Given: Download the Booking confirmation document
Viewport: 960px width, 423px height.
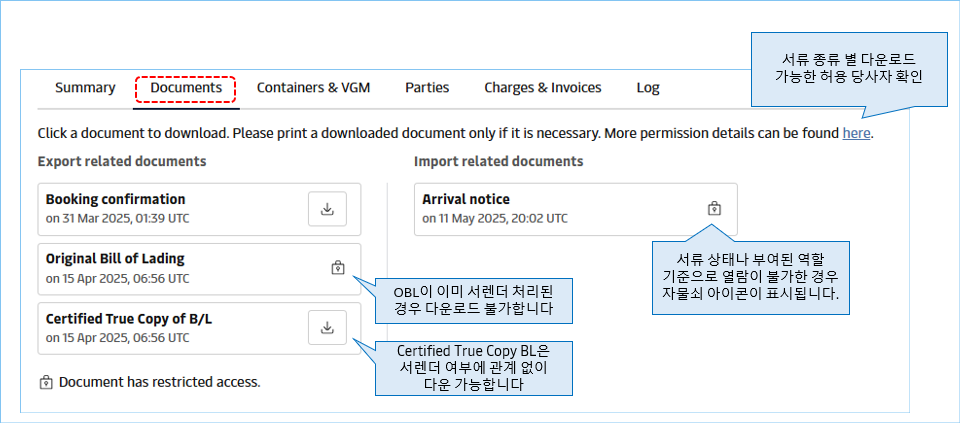Looking at the screenshot, I should click(327, 209).
